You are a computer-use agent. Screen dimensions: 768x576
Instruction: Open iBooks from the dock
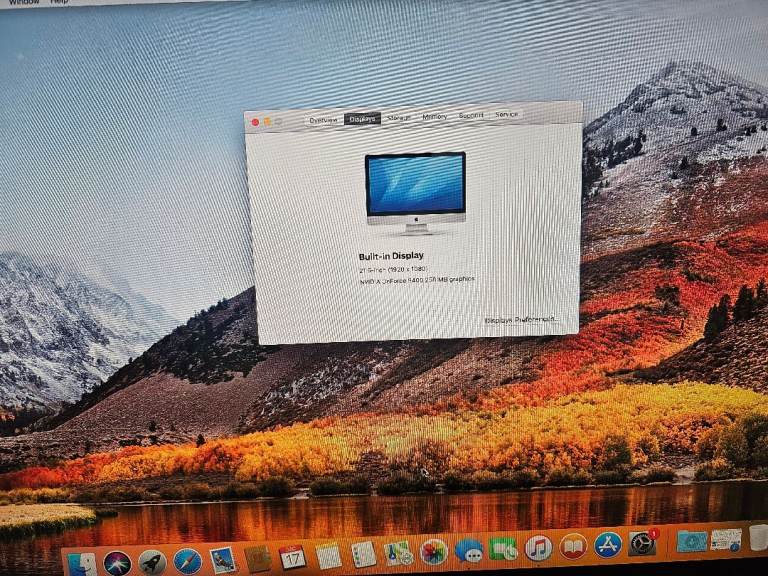tap(573, 546)
